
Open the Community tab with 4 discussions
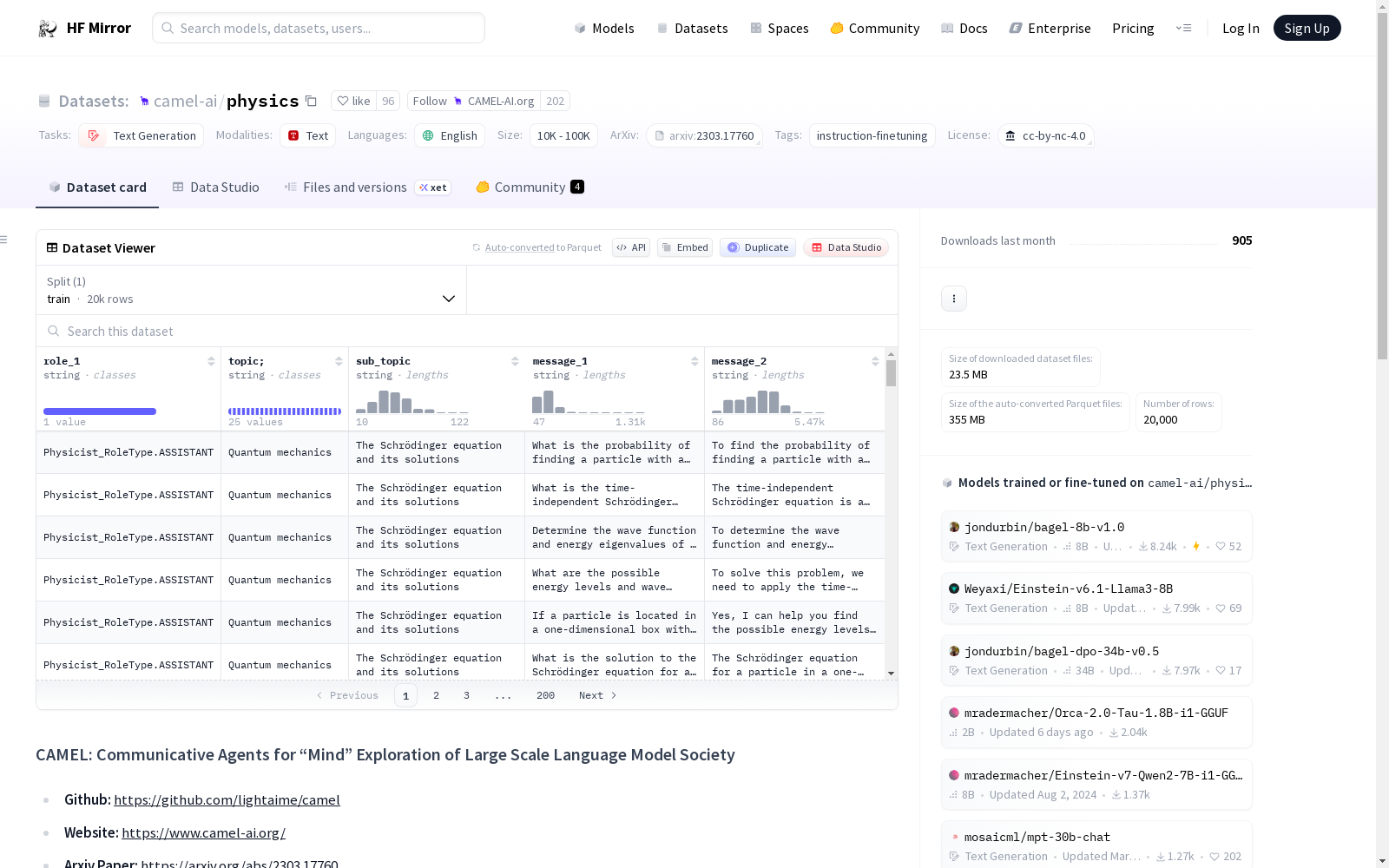(x=530, y=187)
